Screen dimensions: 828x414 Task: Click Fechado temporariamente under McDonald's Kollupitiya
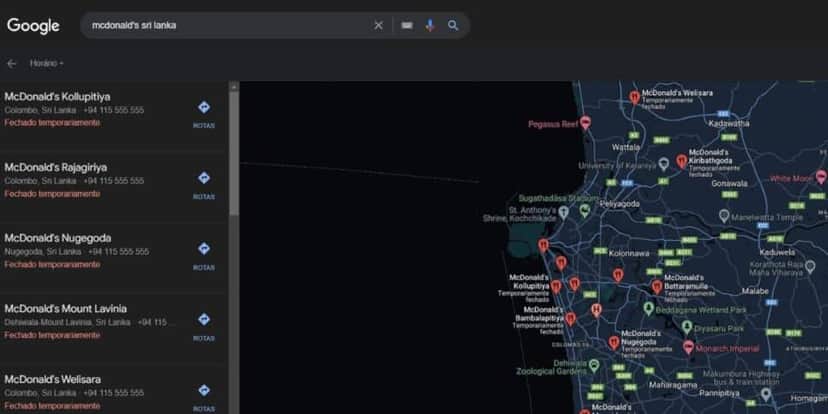pos(52,123)
